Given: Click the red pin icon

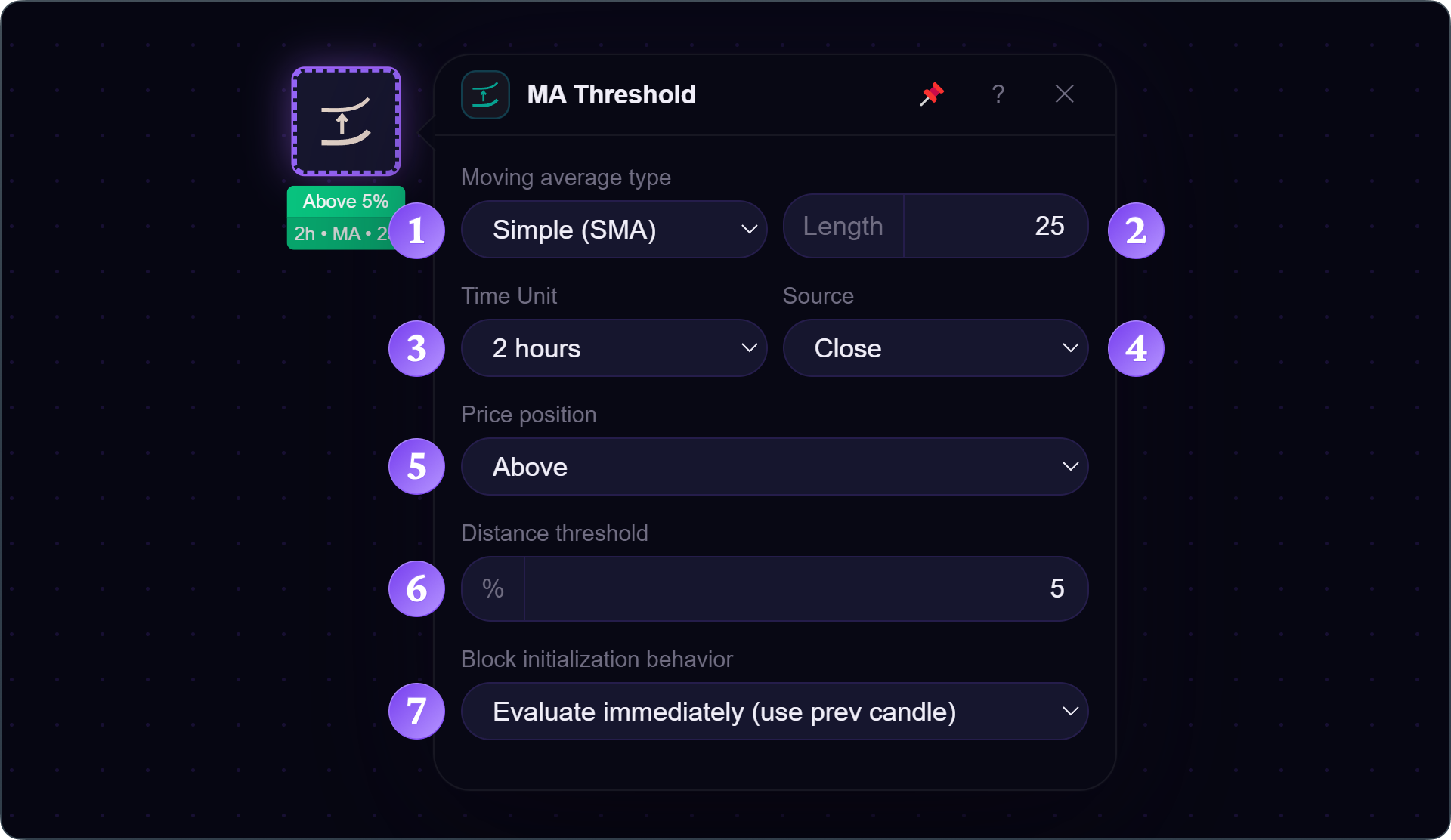Looking at the screenshot, I should 932,94.
